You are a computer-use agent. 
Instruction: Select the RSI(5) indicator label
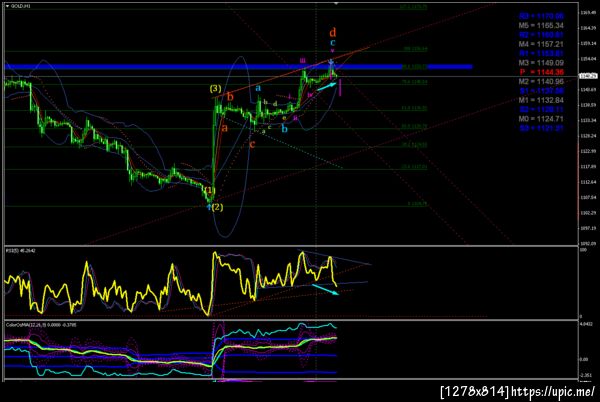[20, 251]
